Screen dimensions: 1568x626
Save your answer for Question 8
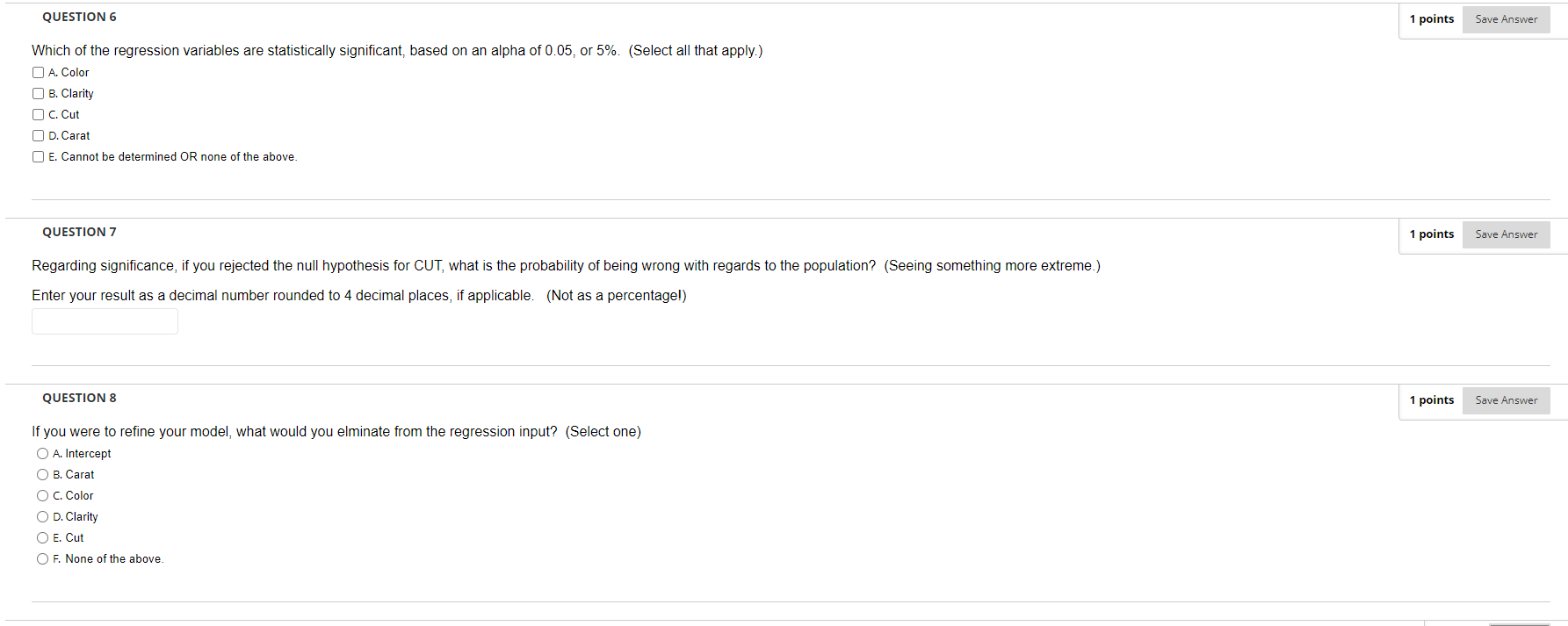pos(1506,400)
